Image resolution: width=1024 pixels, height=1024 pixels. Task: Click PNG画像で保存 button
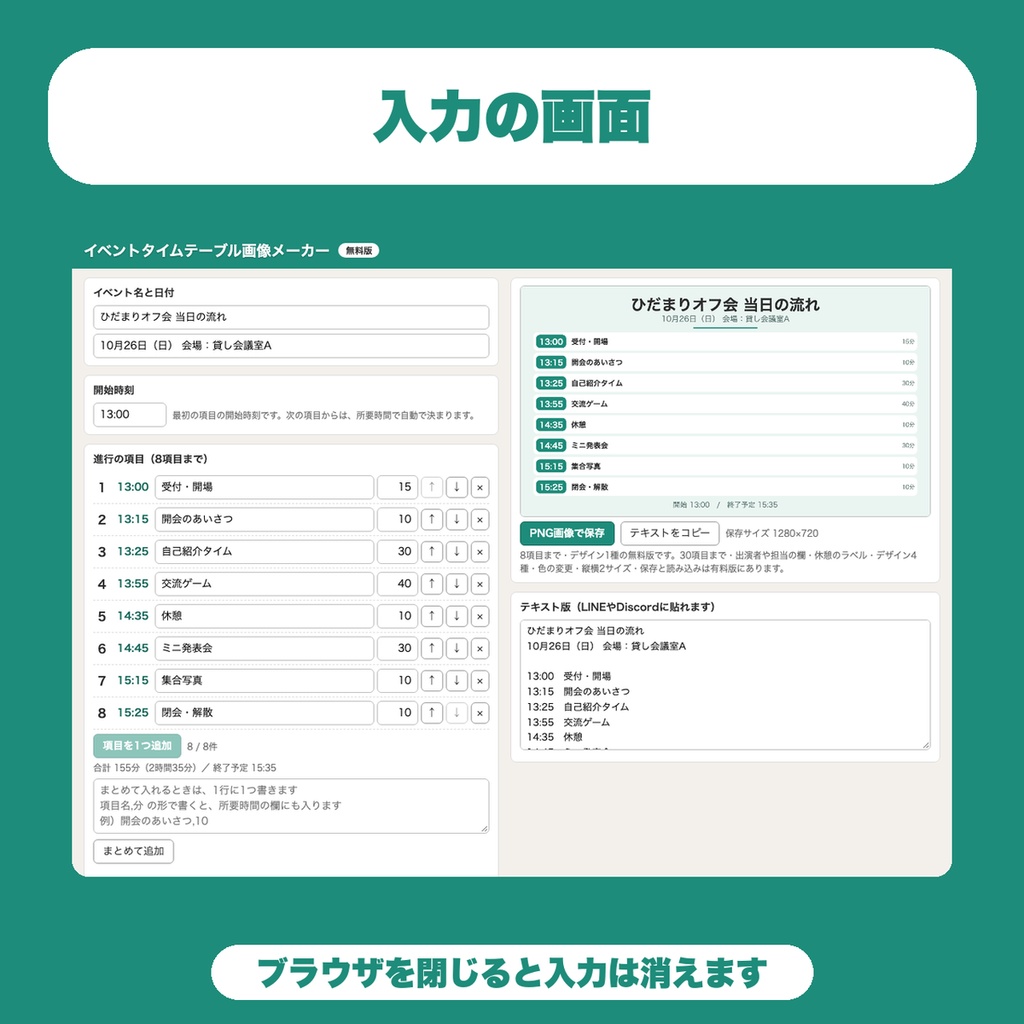(x=567, y=533)
